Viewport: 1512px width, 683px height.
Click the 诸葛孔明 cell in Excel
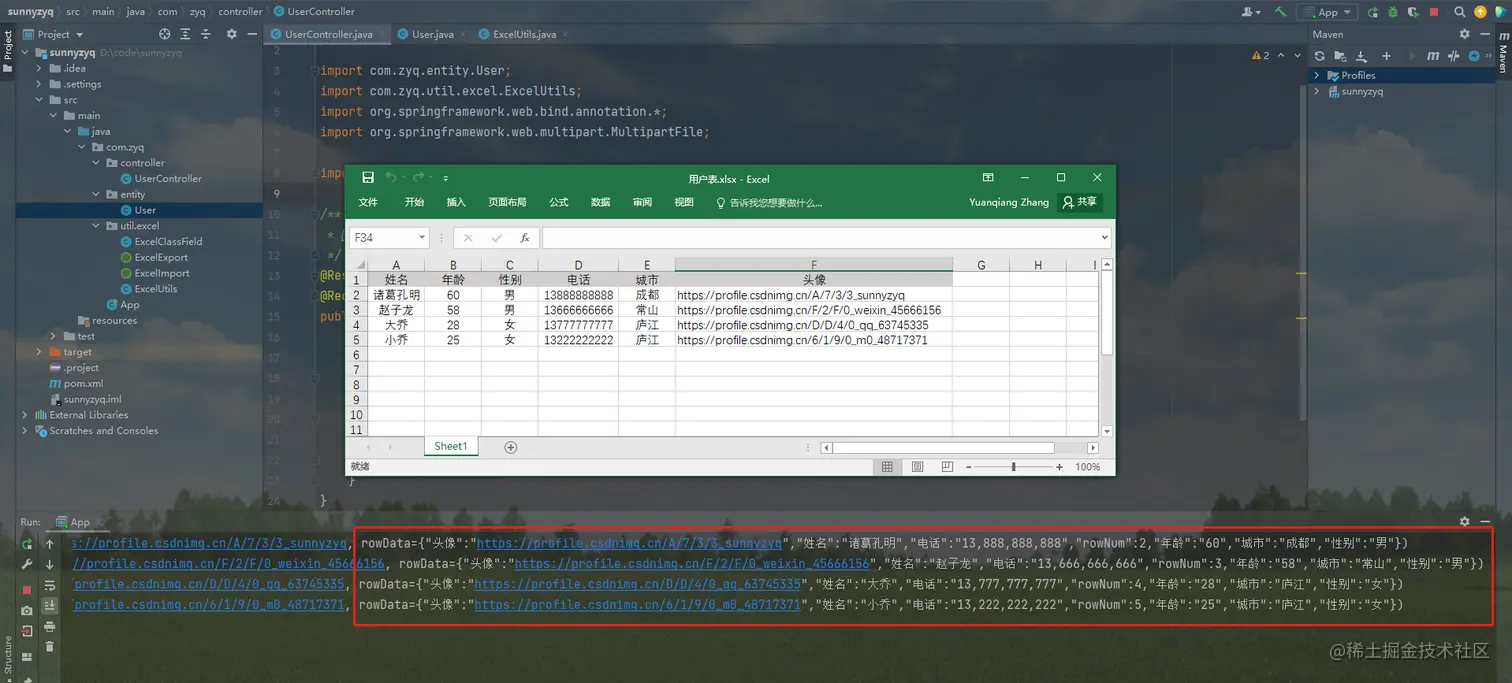click(x=397, y=295)
